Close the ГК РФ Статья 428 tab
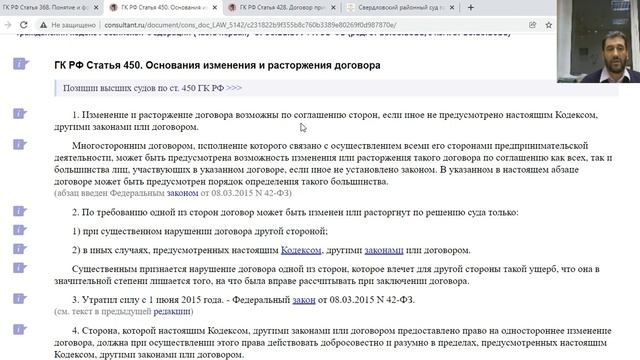The width and height of the screenshot is (640, 360). coord(333,7)
